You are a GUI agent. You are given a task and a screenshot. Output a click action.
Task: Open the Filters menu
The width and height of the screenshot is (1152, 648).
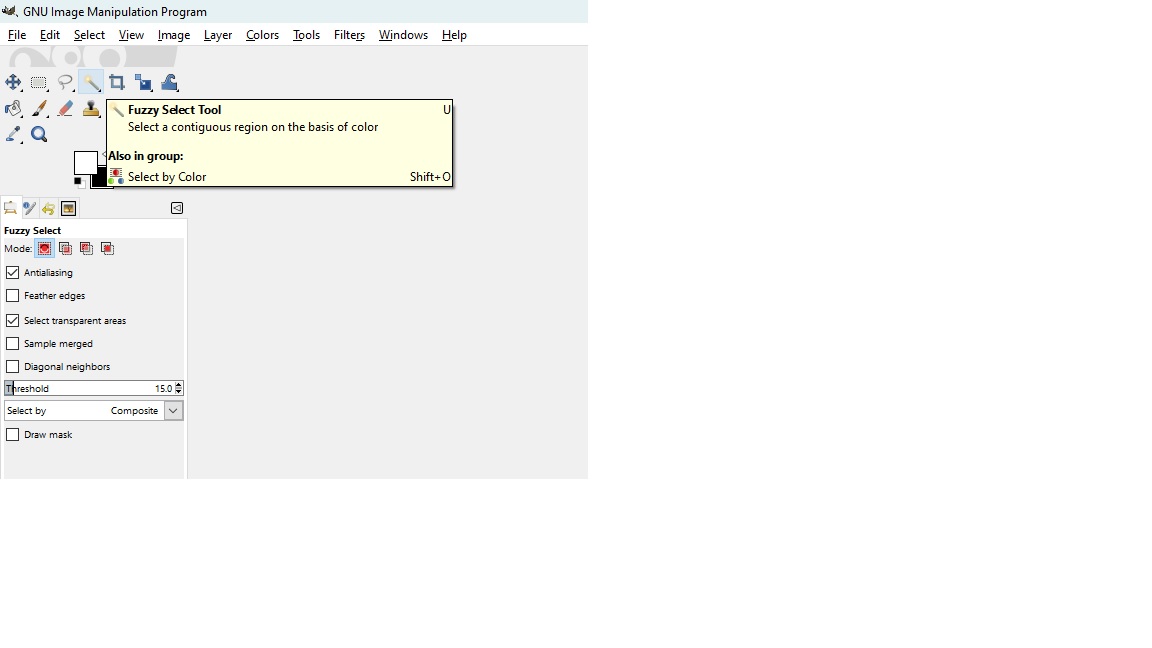(349, 35)
